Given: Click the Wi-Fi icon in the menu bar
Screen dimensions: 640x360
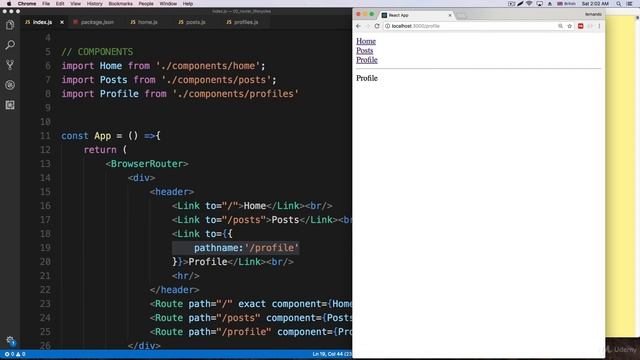Looking at the screenshot, I should 529,4.
